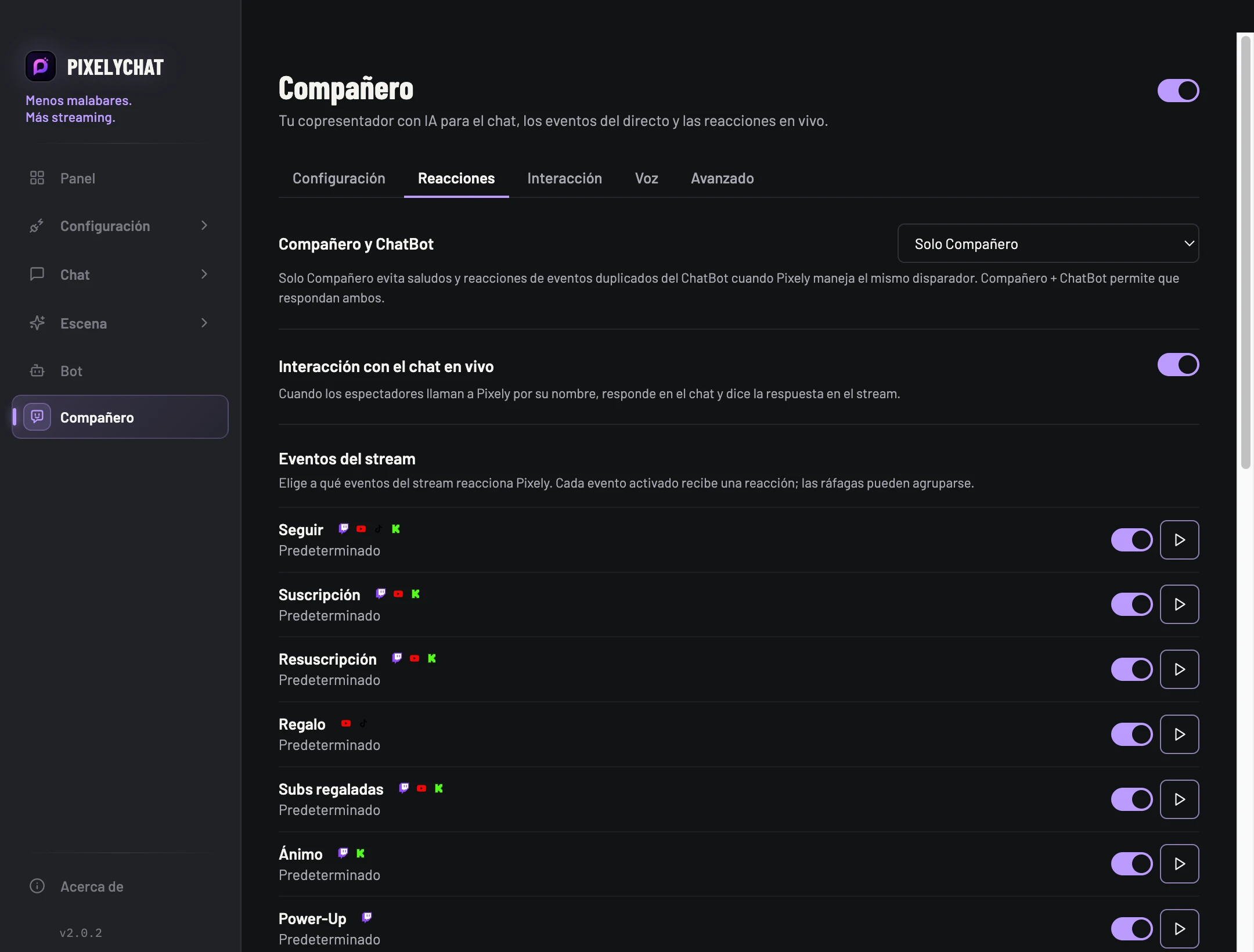Click the Kick icon next to Suscripción

(x=416, y=594)
